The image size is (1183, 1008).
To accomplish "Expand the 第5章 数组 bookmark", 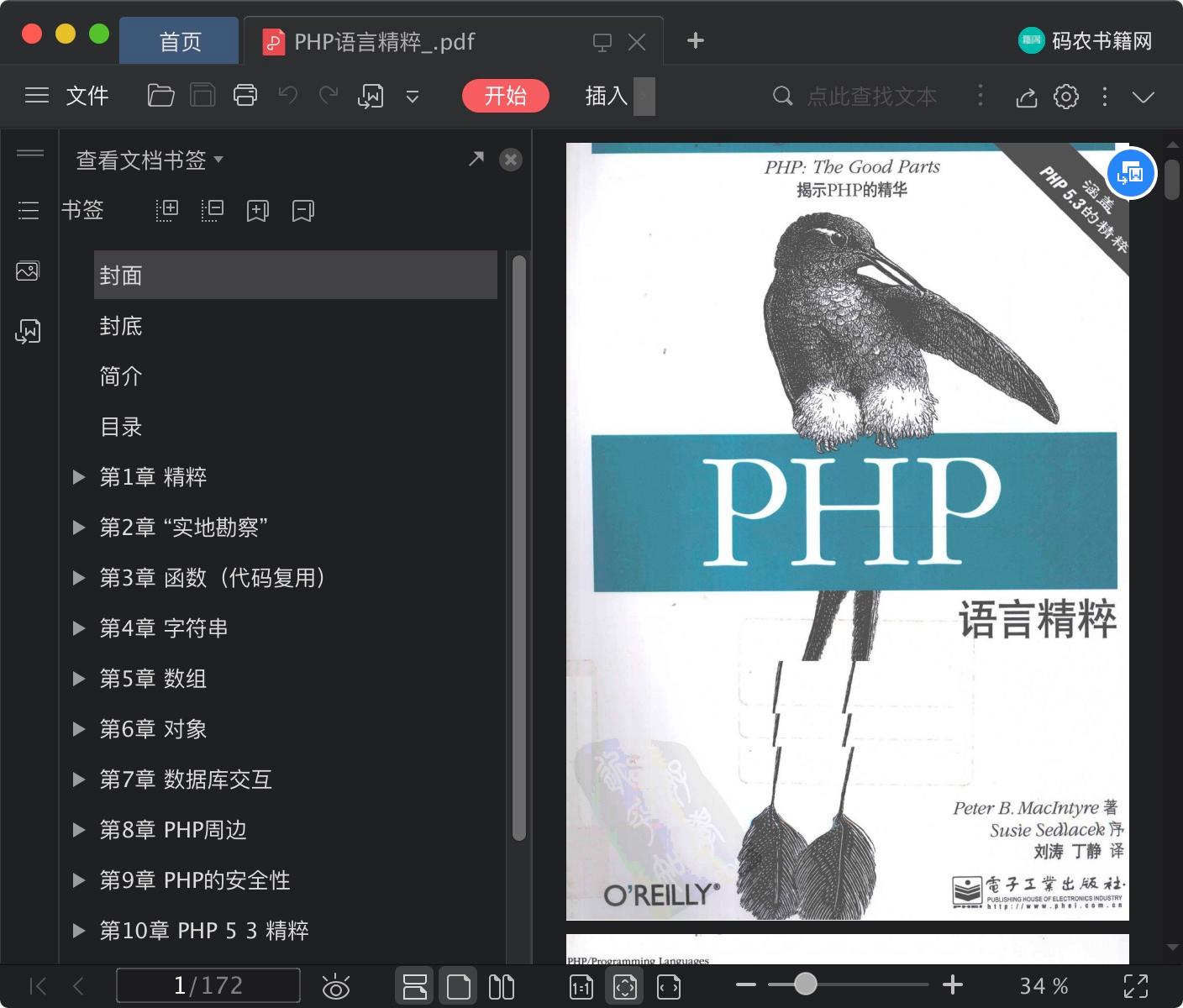I will [79, 679].
